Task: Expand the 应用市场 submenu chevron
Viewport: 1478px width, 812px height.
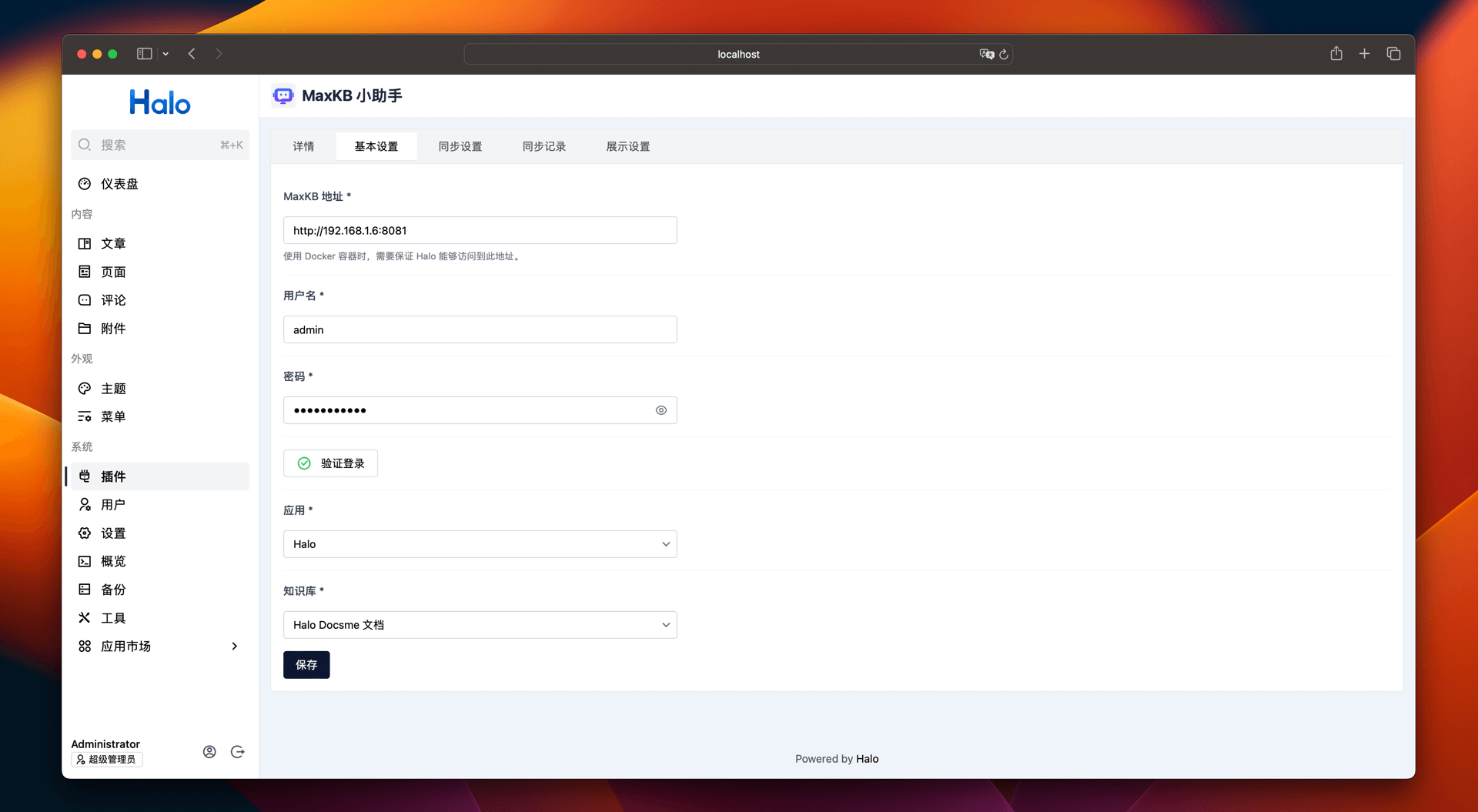Action: tap(235, 647)
